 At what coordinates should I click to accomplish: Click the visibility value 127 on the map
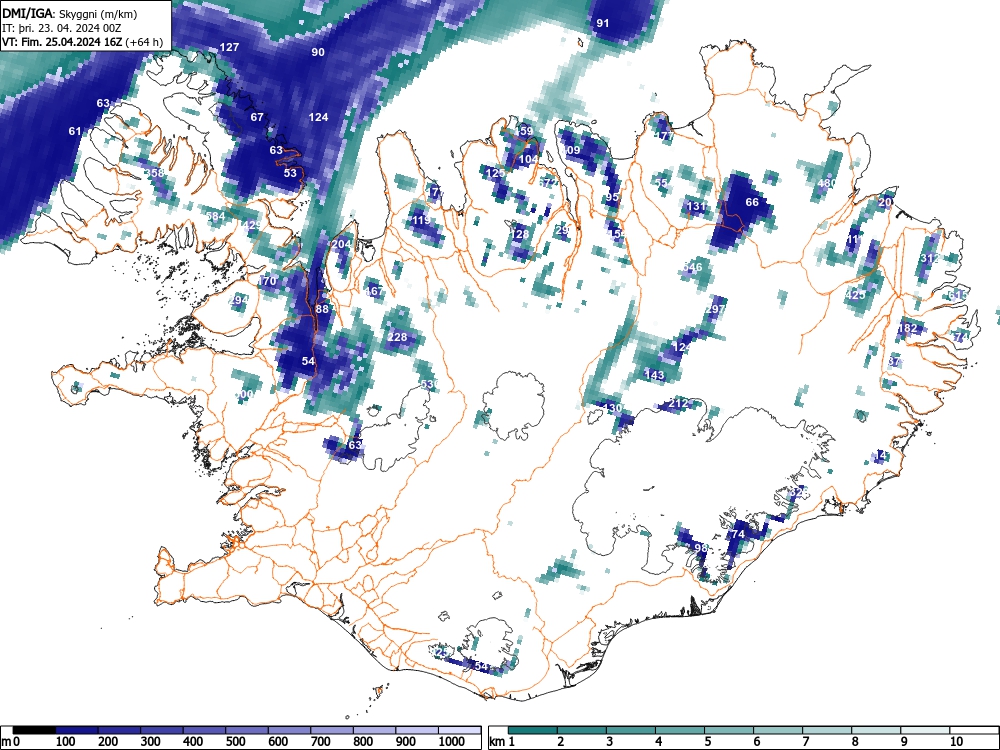point(229,47)
